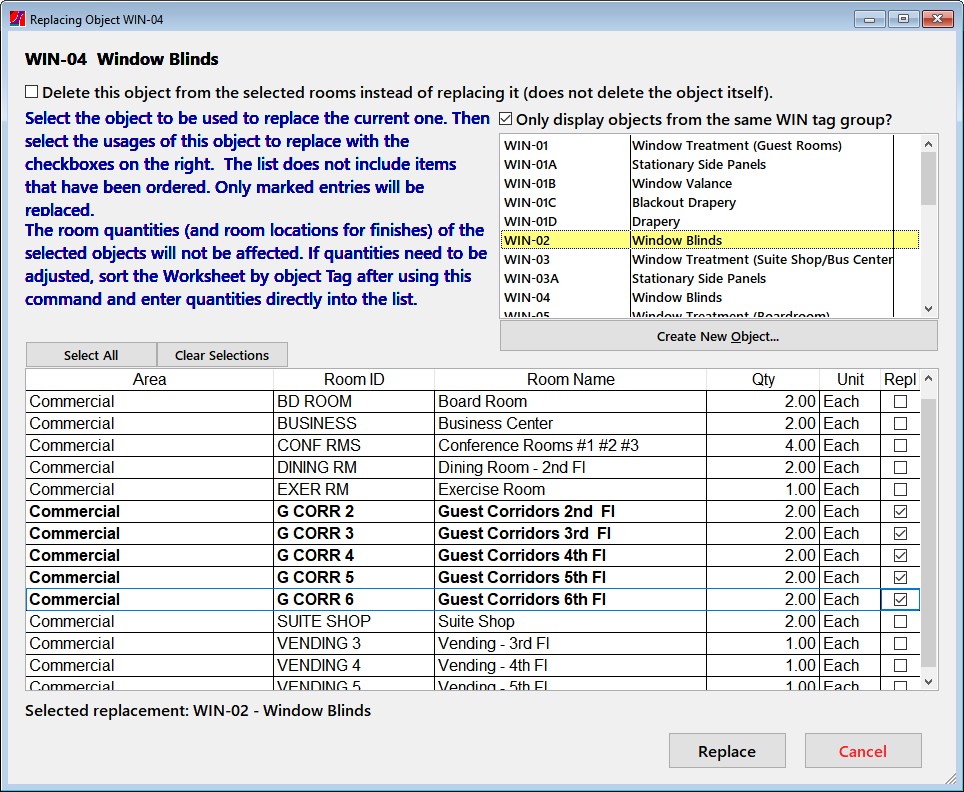Check the Repl box for Board Room

click(900, 401)
